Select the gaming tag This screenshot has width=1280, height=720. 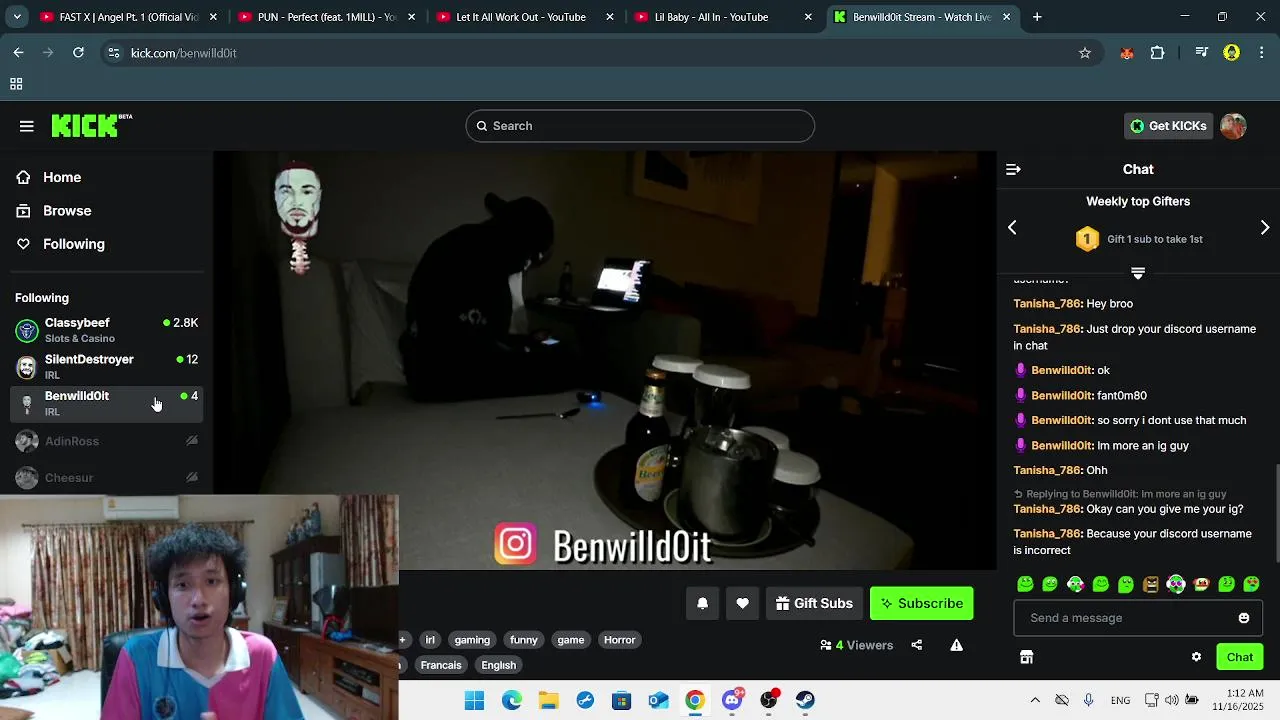[472, 640]
